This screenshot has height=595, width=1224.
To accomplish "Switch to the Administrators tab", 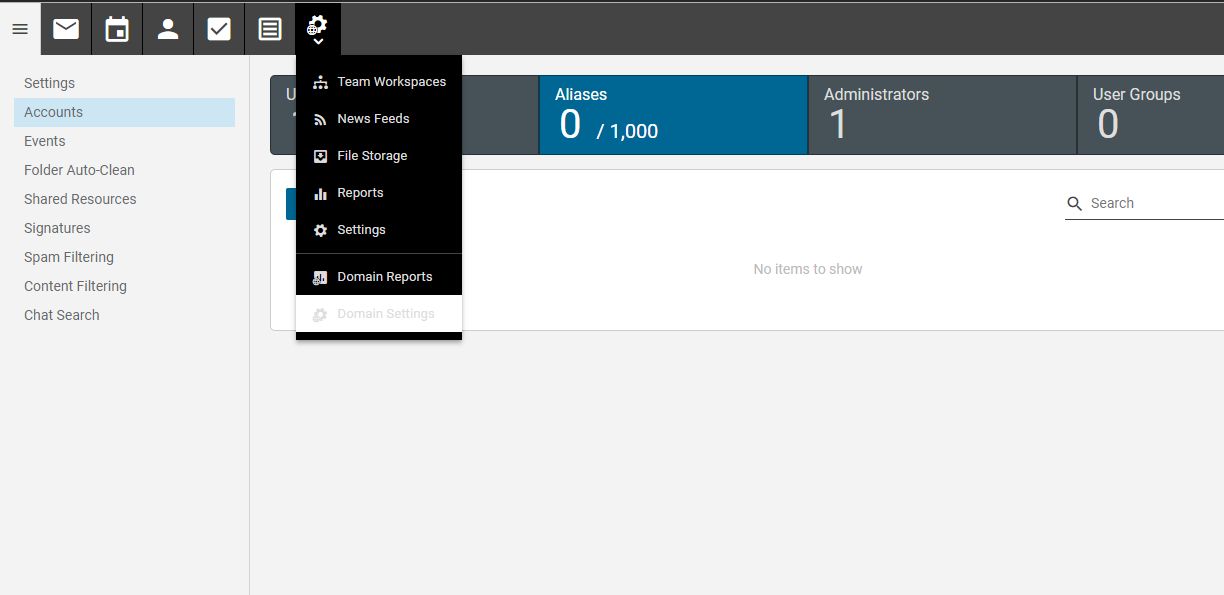I will tap(941, 115).
